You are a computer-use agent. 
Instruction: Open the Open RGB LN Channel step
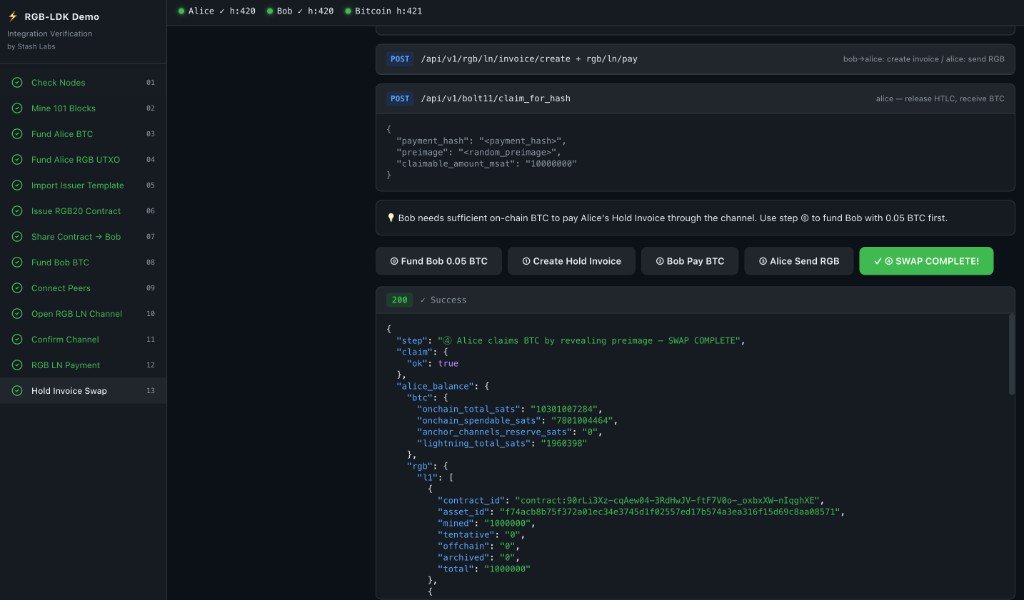(x=83, y=313)
